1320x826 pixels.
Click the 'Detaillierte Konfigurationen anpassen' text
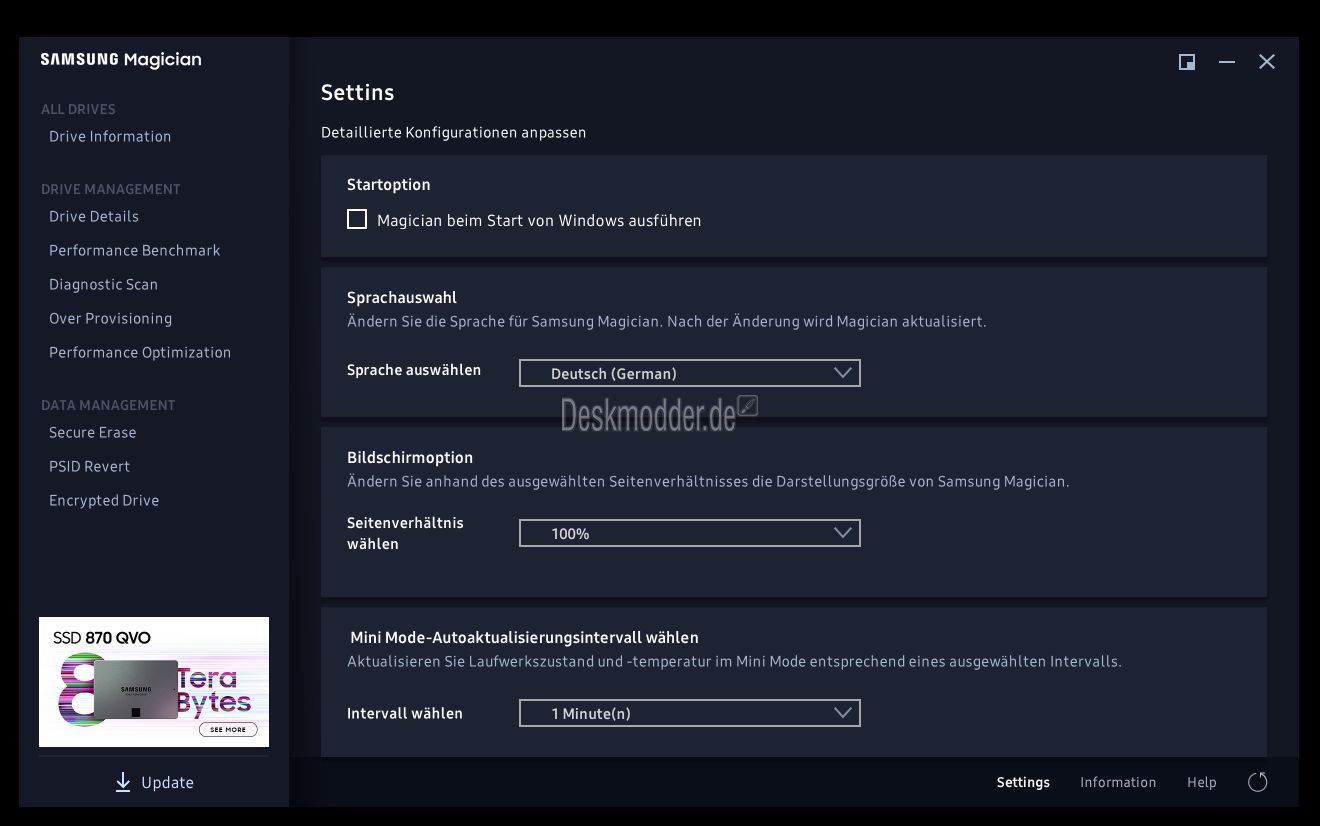[x=454, y=132]
